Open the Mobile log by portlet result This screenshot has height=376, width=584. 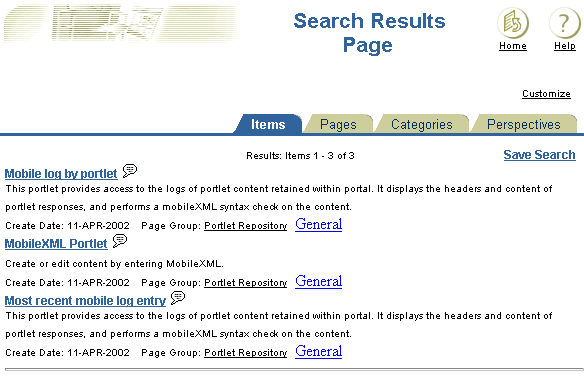tap(61, 174)
